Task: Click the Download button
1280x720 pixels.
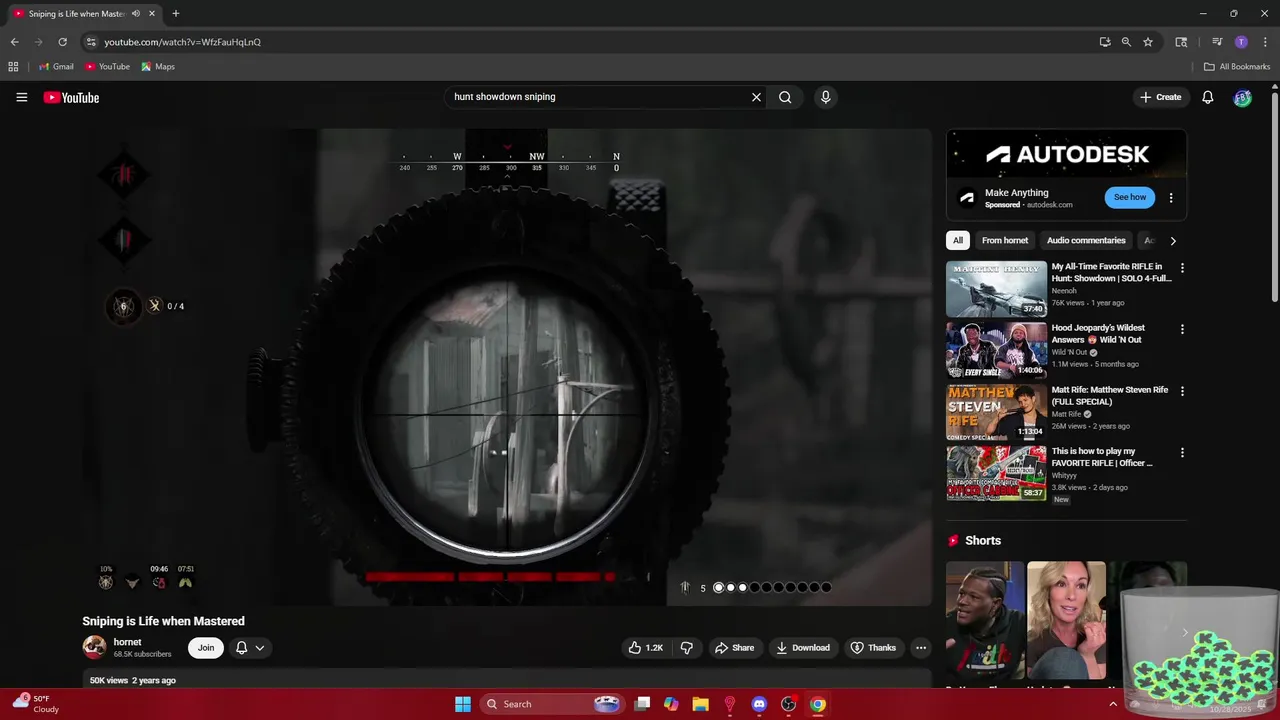Action: point(803,648)
